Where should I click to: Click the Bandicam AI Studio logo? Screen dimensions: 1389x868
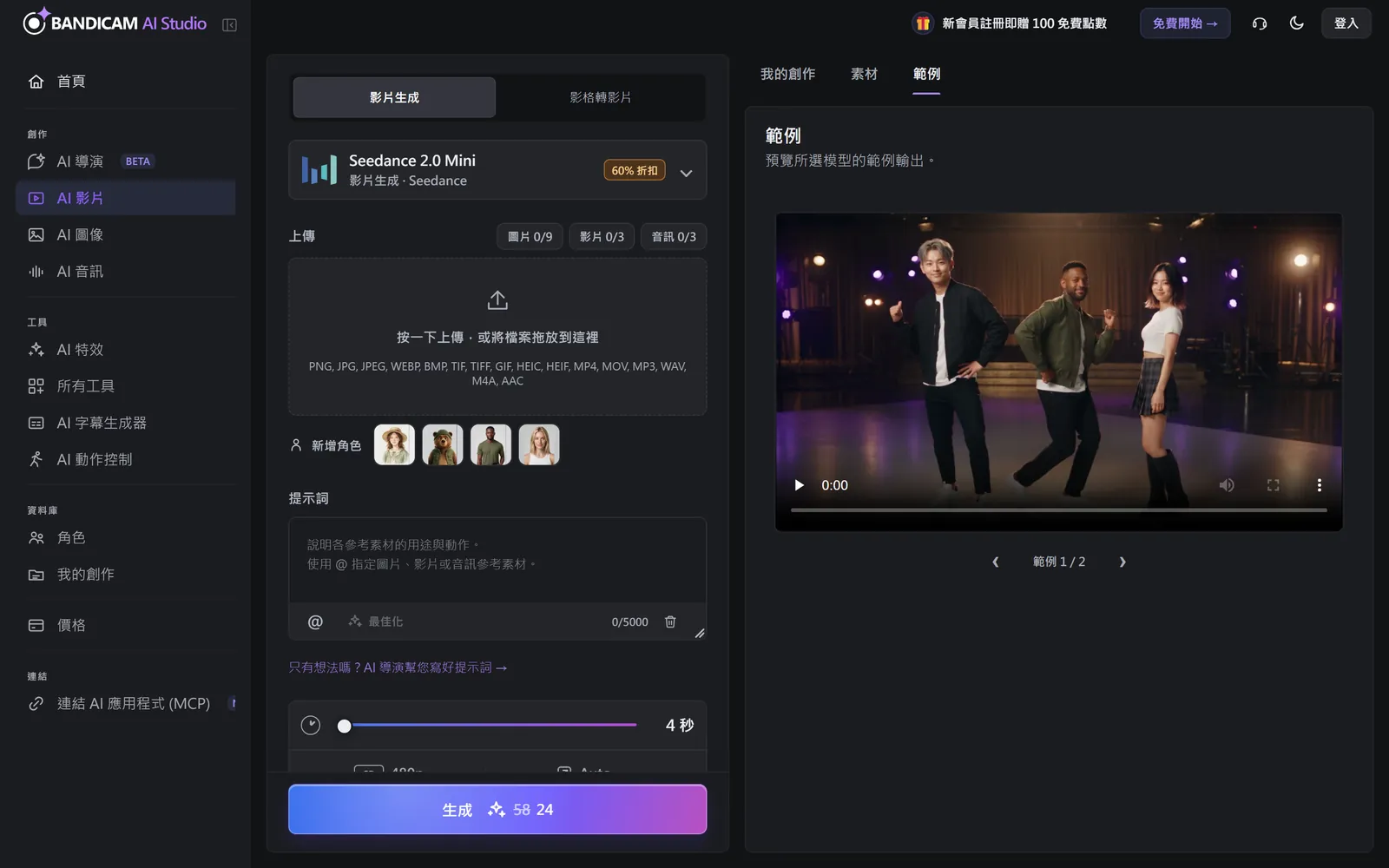(x=115, y=23)
